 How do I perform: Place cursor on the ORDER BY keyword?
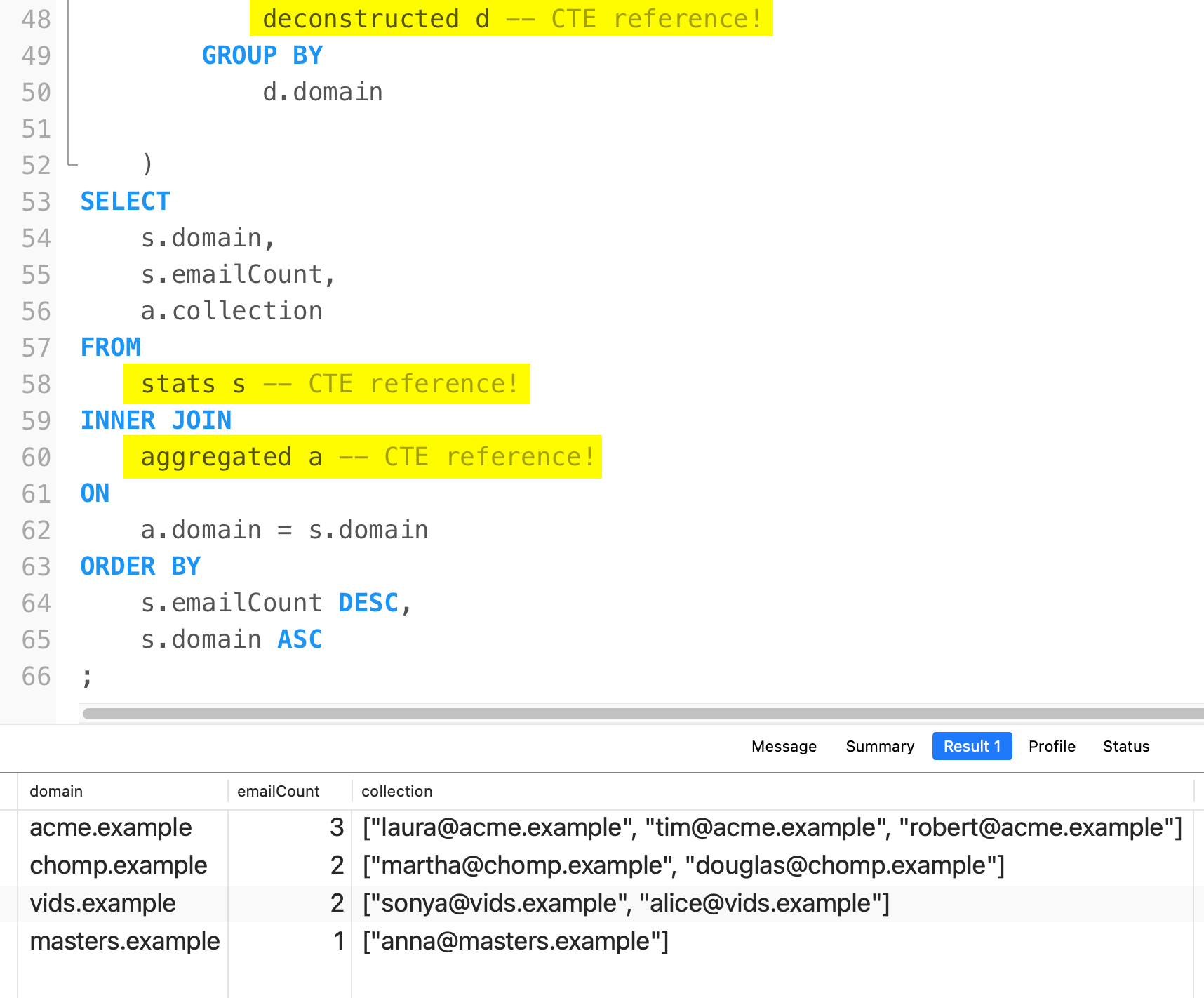pyautogui.click(x=140, y=566)
